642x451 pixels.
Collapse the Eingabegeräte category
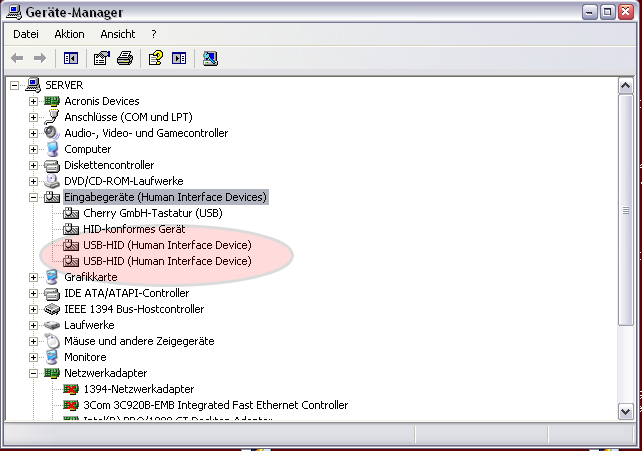34,197
